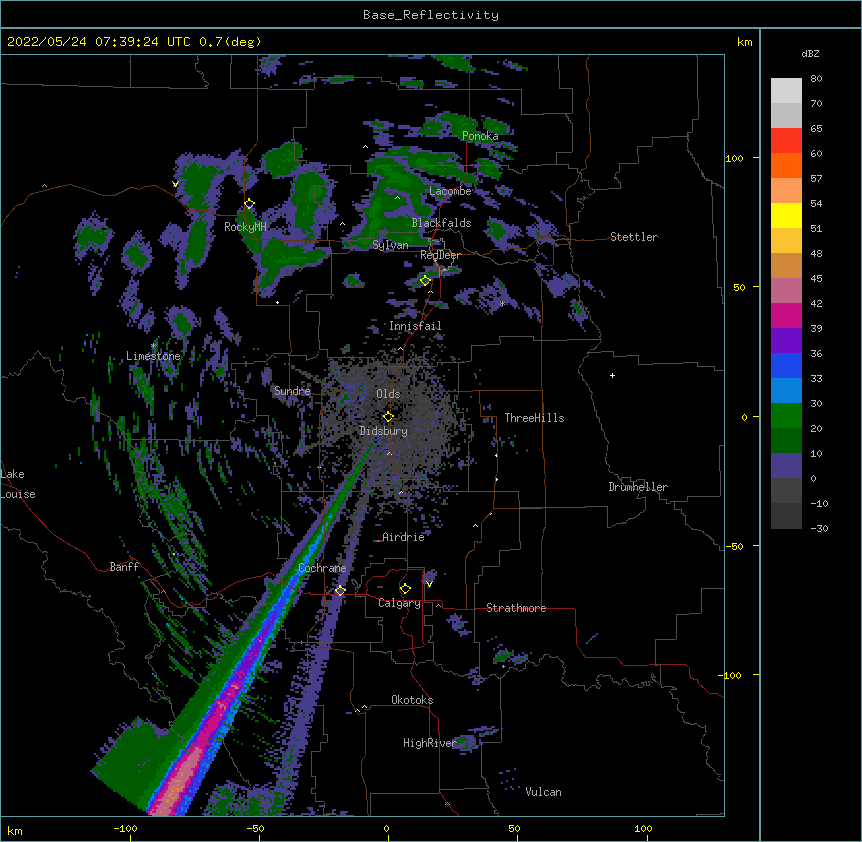The image size is (862, 842).
Task: Pick the red swatch below 65 dBZ
Action: click(786, 141)
